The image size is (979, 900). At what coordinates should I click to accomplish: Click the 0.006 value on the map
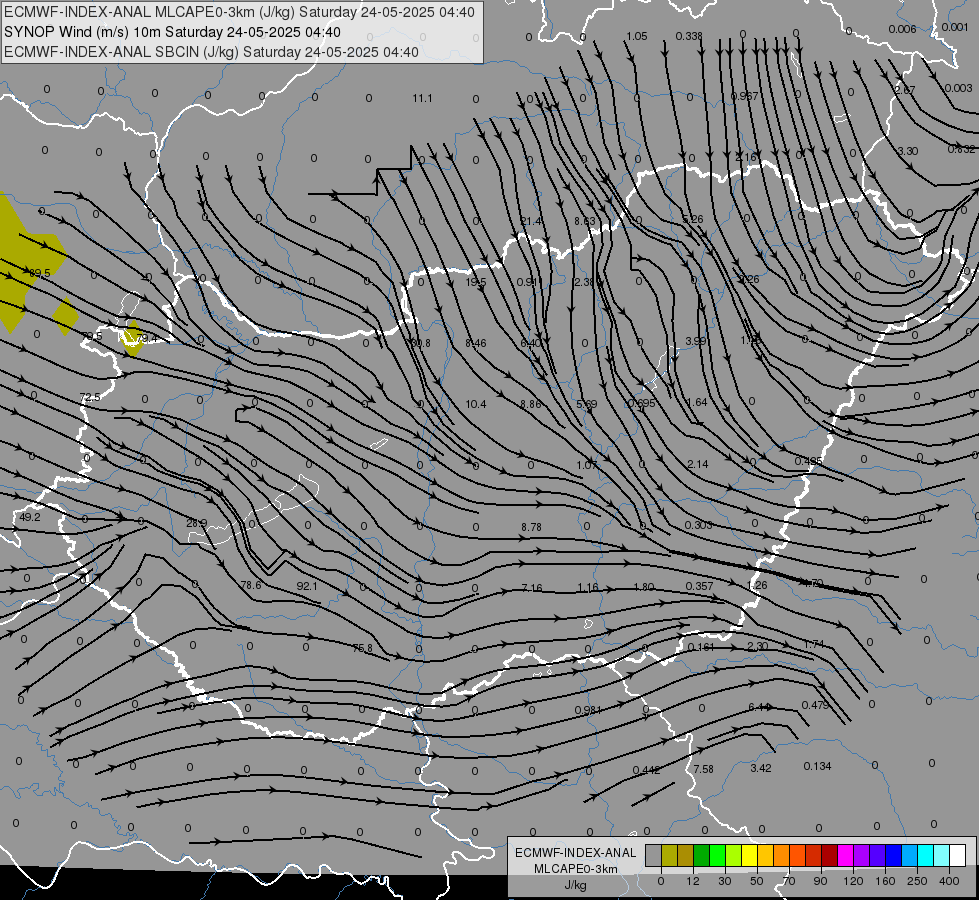coord(902,29)
